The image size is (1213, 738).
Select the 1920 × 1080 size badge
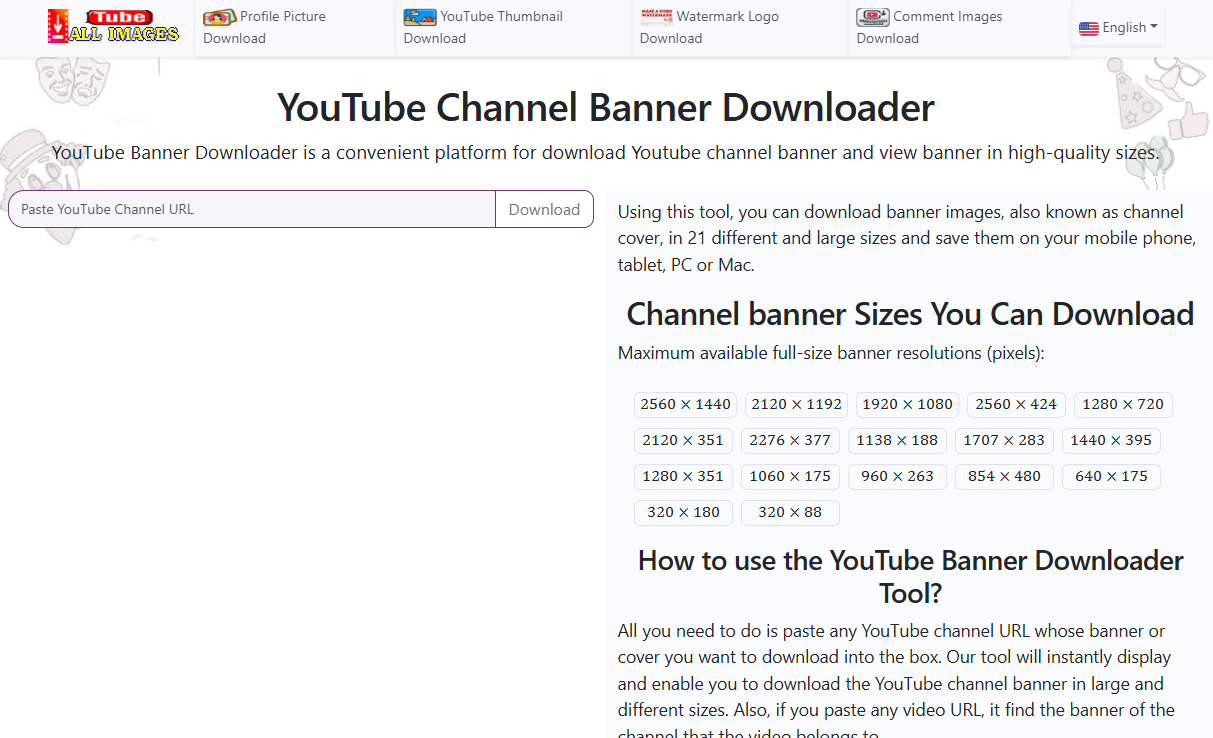pyautogui.click(x=907, y=405)
